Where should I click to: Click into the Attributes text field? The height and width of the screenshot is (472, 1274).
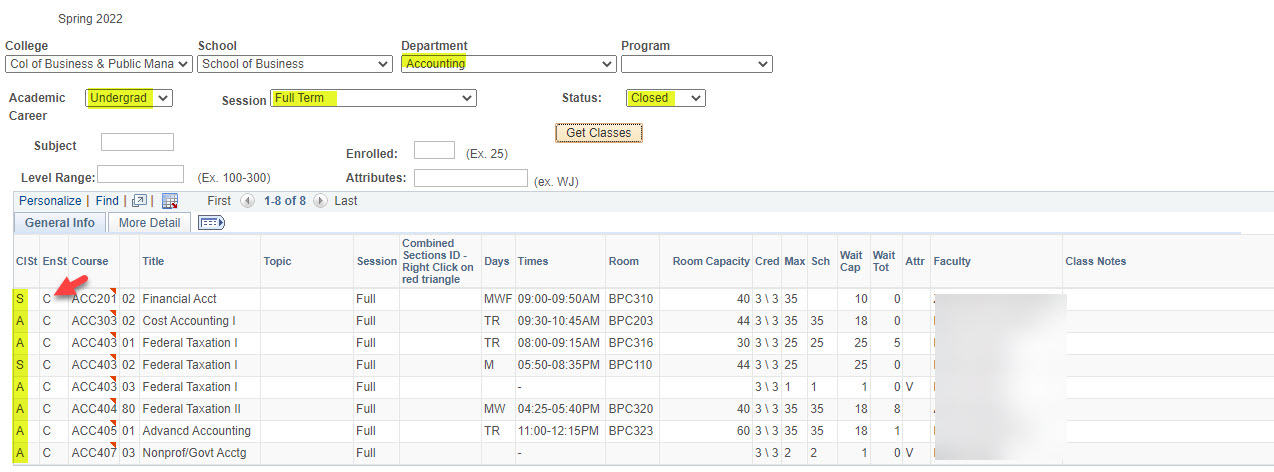click(x=470, y=178)
